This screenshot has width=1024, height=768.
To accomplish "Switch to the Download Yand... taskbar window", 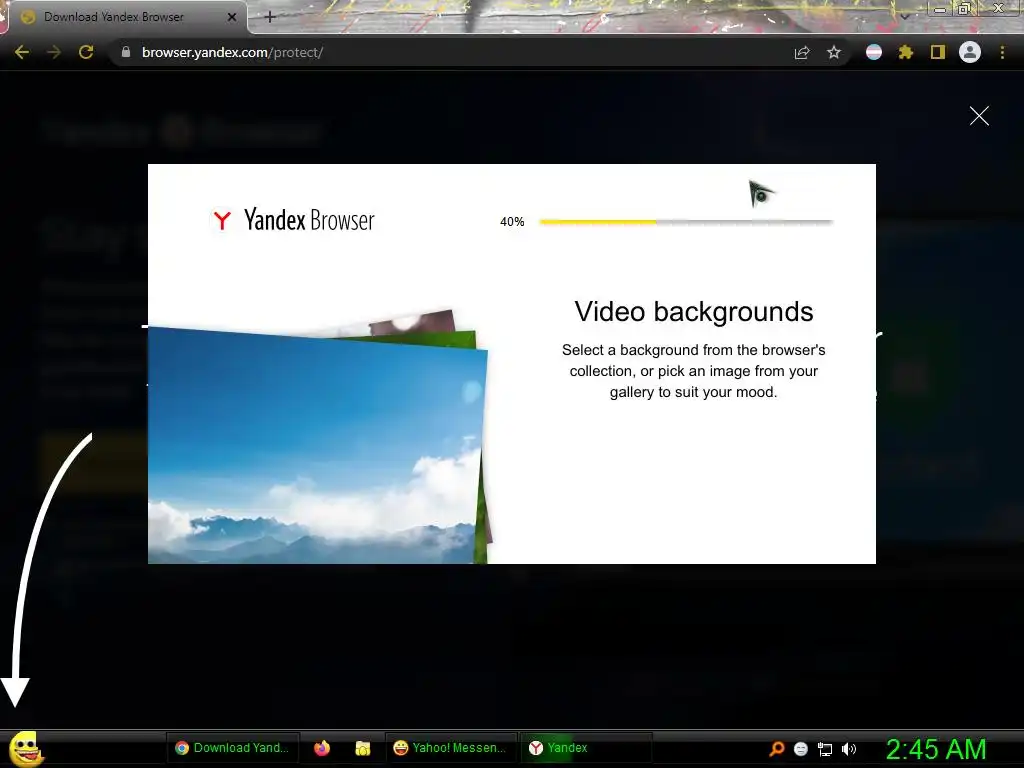I will [232, 748].
